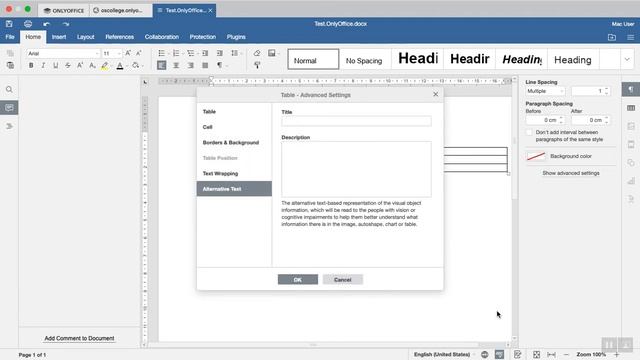The image size is (640, 360).
Task: Click Add Comment to Document
Action: pos(79,338)
